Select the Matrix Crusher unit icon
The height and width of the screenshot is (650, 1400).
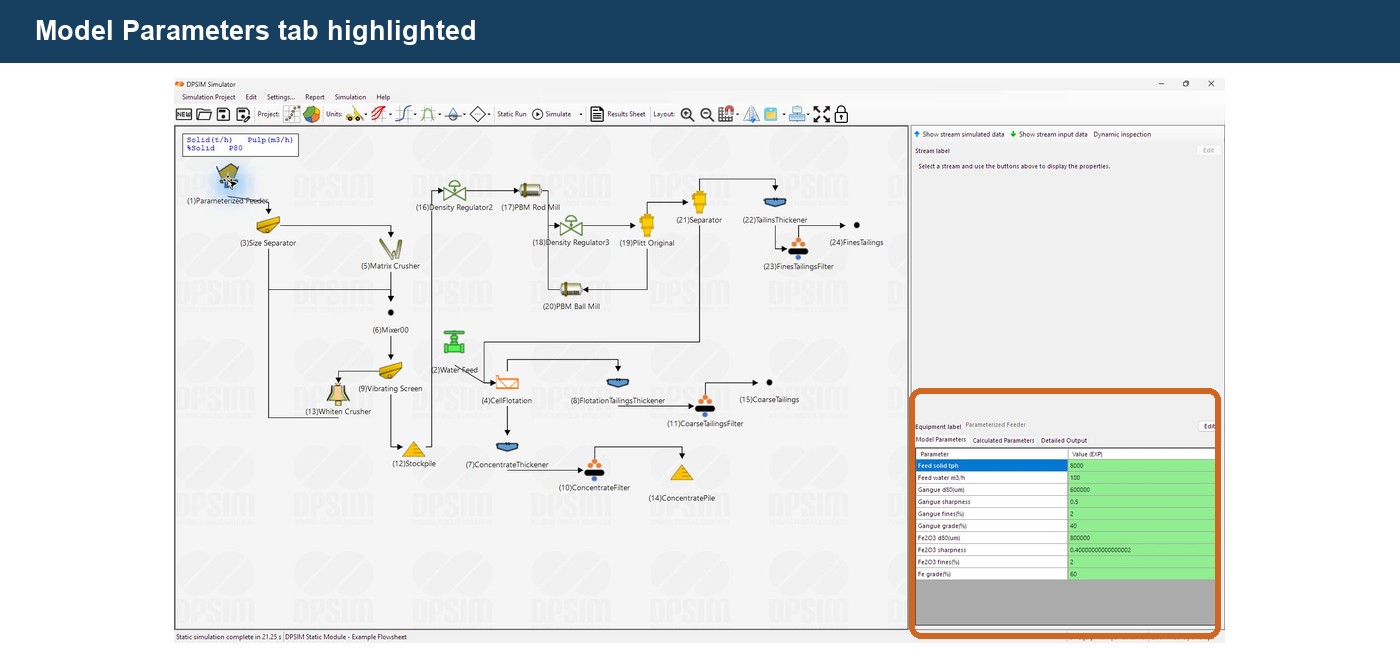click(390, 248)
